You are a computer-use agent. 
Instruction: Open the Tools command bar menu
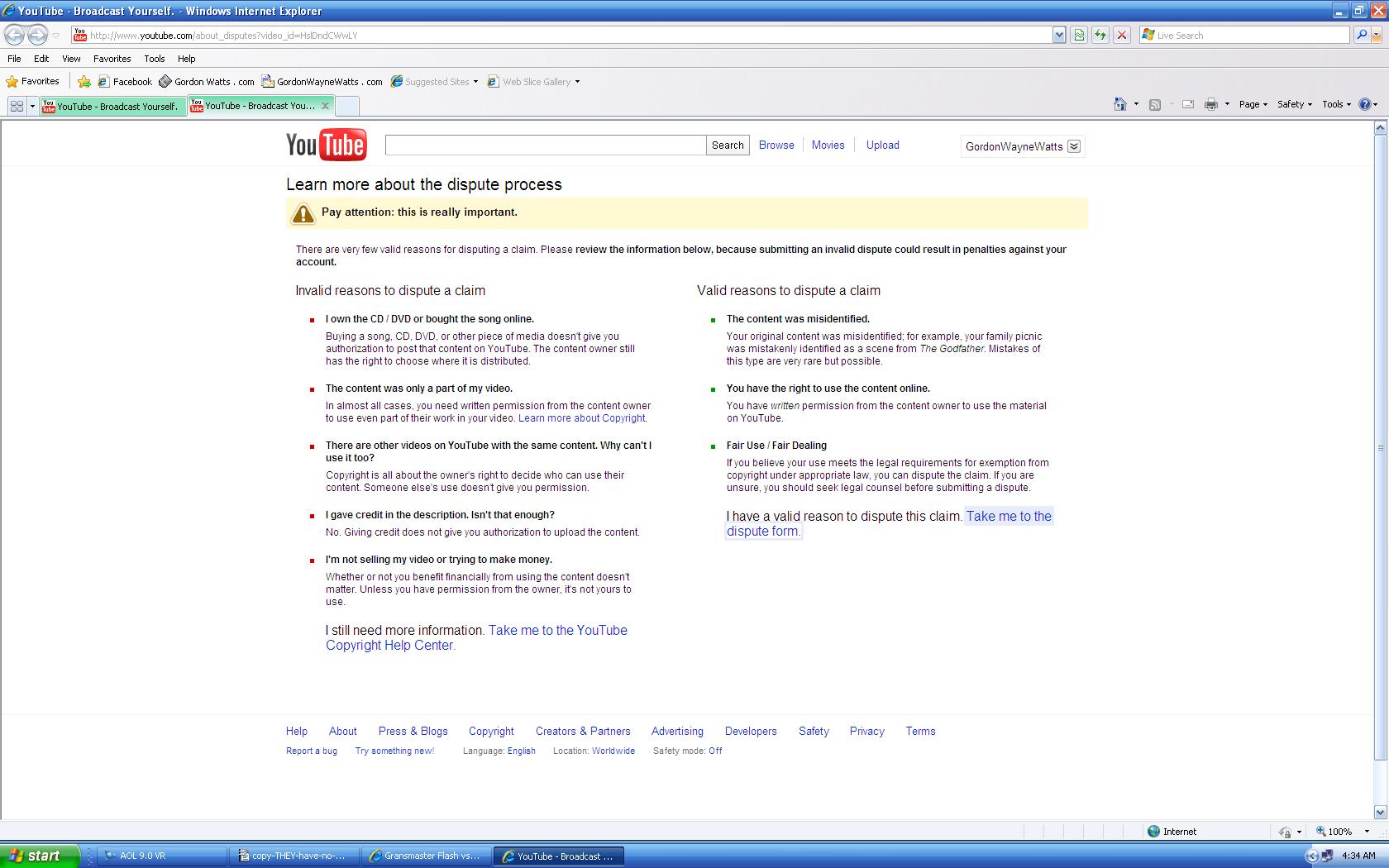pyautogui.click(x=1336, y=104)
